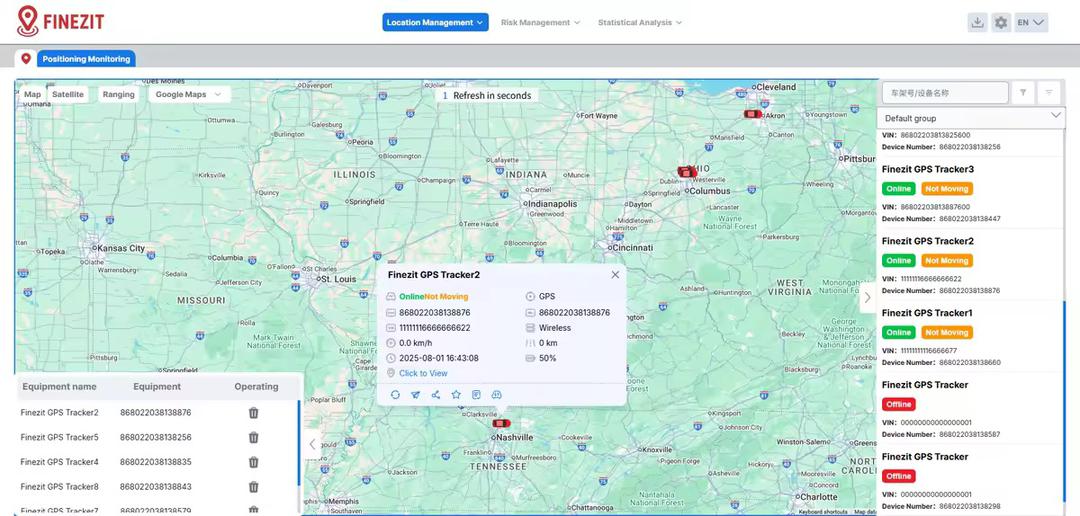Click Not Moving badge of Finezit GPS Tracker1
Image resolution: width=1080 pixels, height=516 pixels.
click(x=946, y=333)
